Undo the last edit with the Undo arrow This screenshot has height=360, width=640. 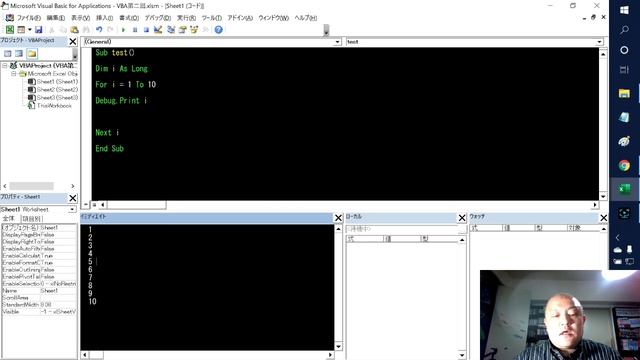[99, 29]
